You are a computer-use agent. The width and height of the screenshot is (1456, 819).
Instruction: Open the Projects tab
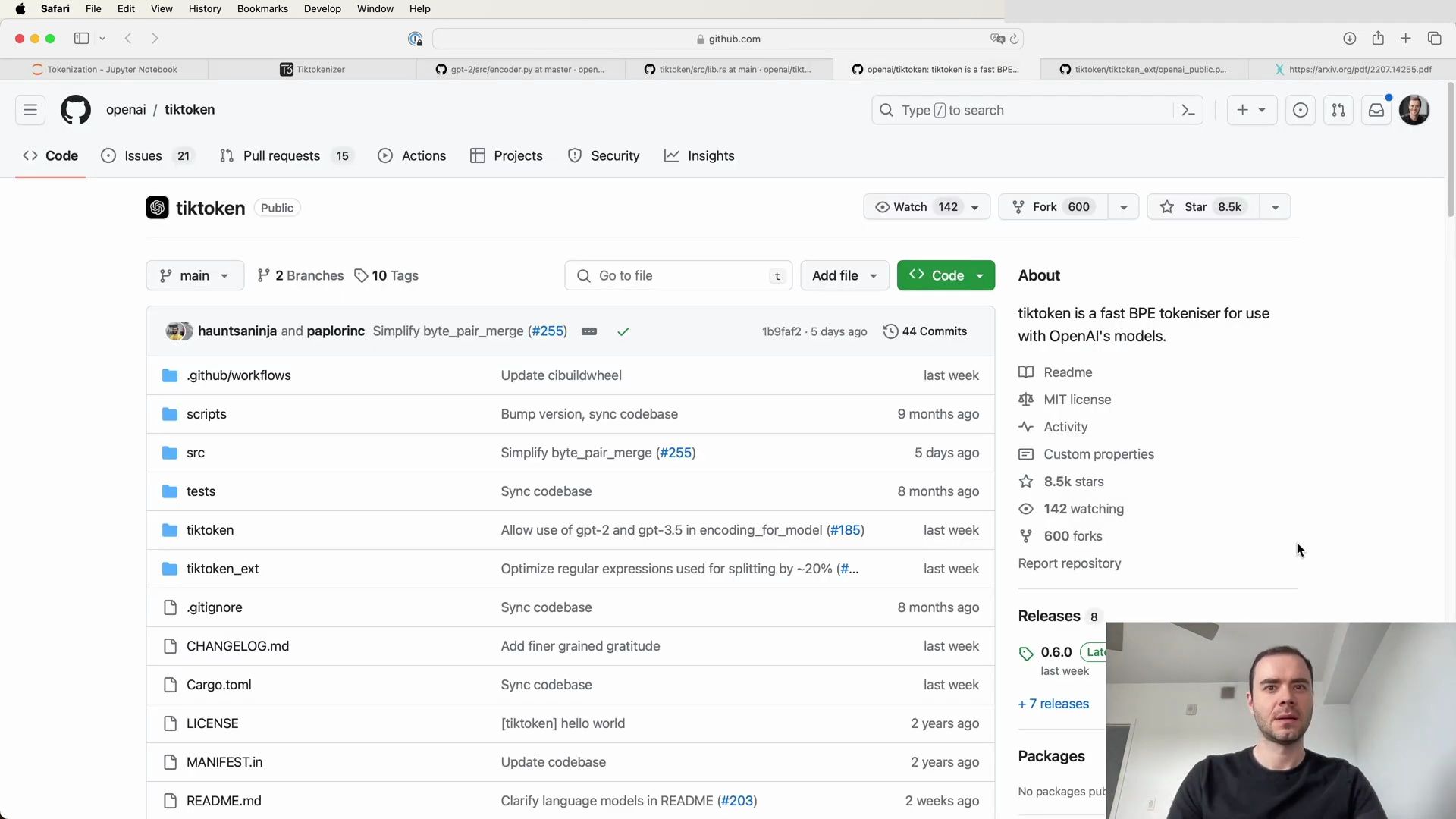pyautogui.click(x=506, y=155)
